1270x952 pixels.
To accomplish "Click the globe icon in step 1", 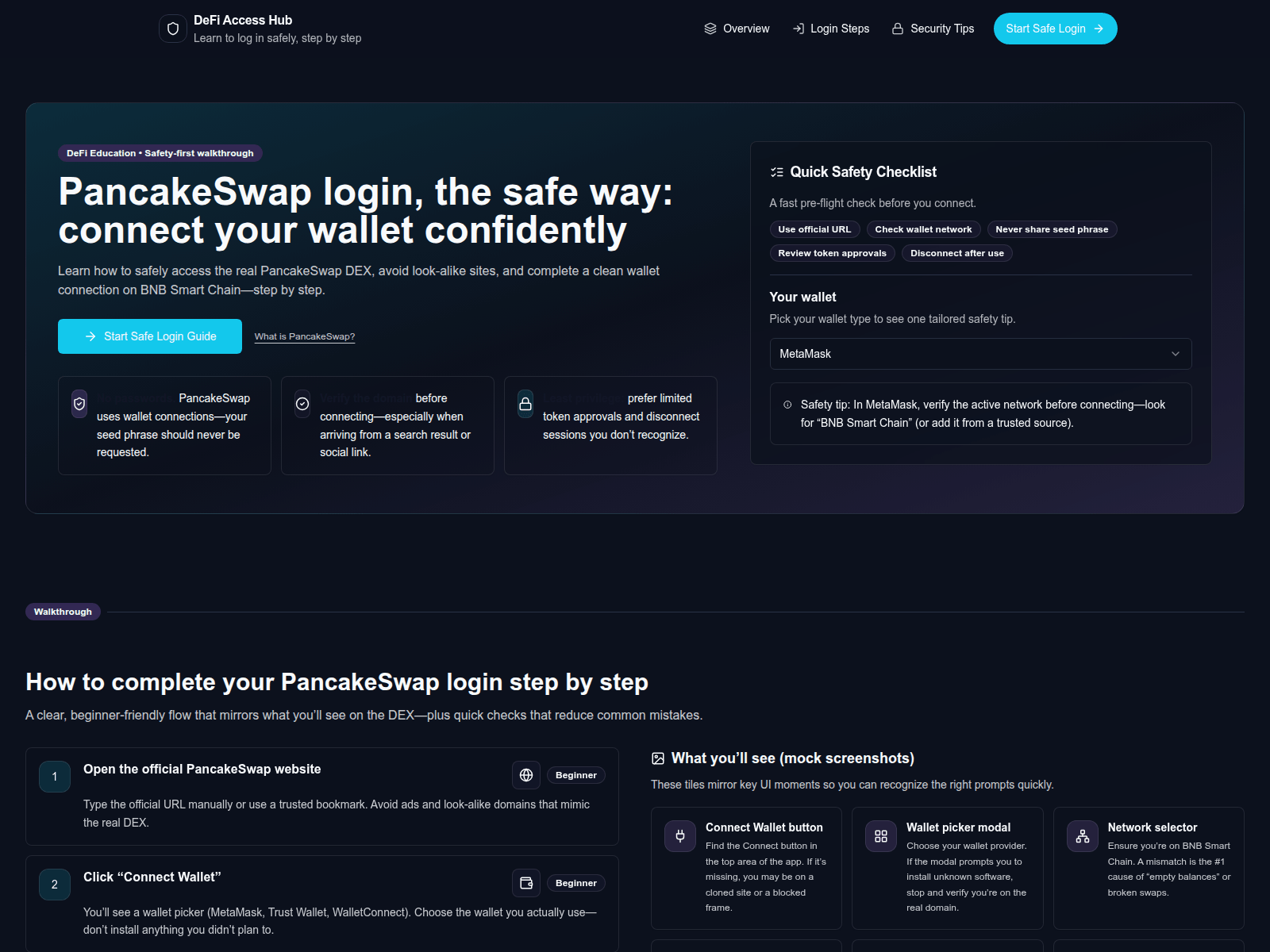I will point(525,775).
